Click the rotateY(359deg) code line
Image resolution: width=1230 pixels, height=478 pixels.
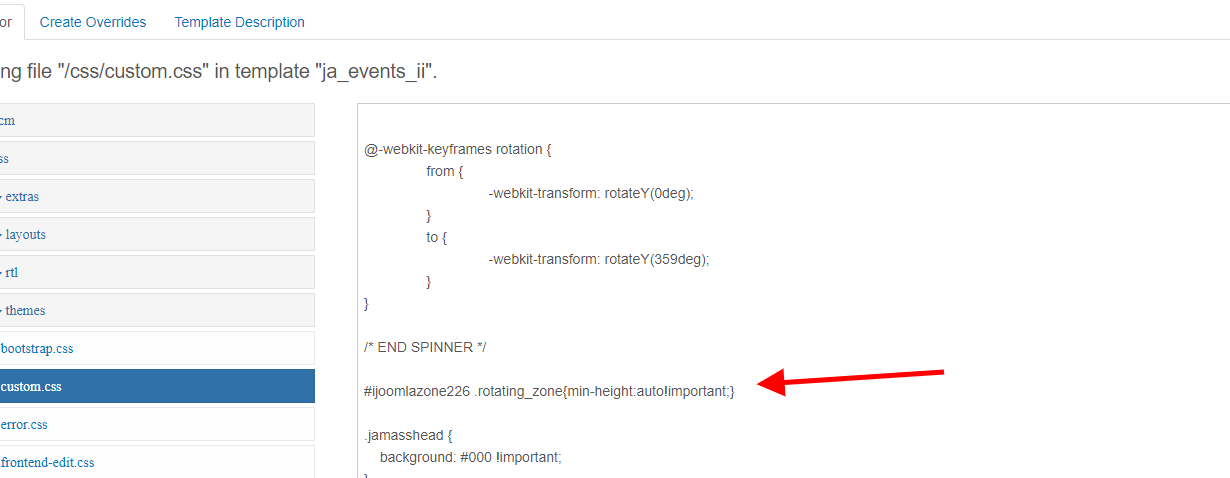coord(598,259)
